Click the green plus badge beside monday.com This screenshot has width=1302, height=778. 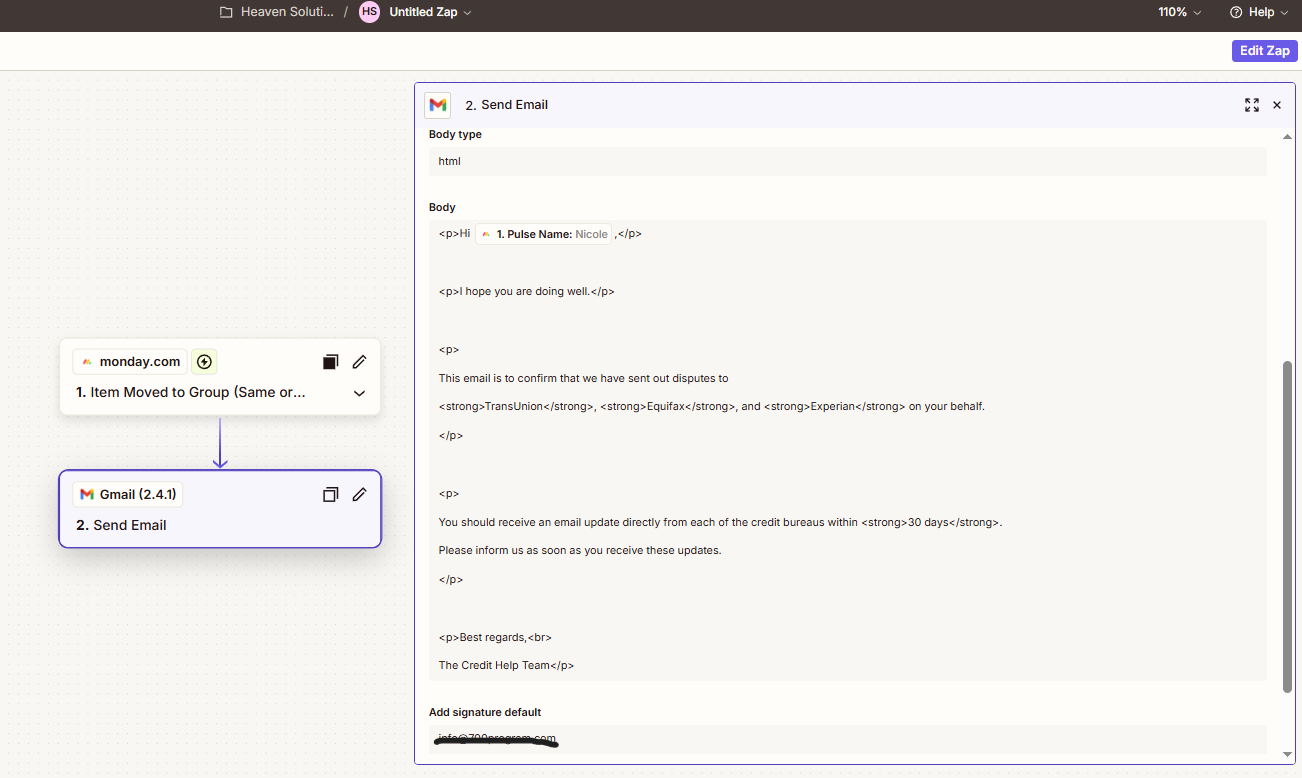pos(204,362)
